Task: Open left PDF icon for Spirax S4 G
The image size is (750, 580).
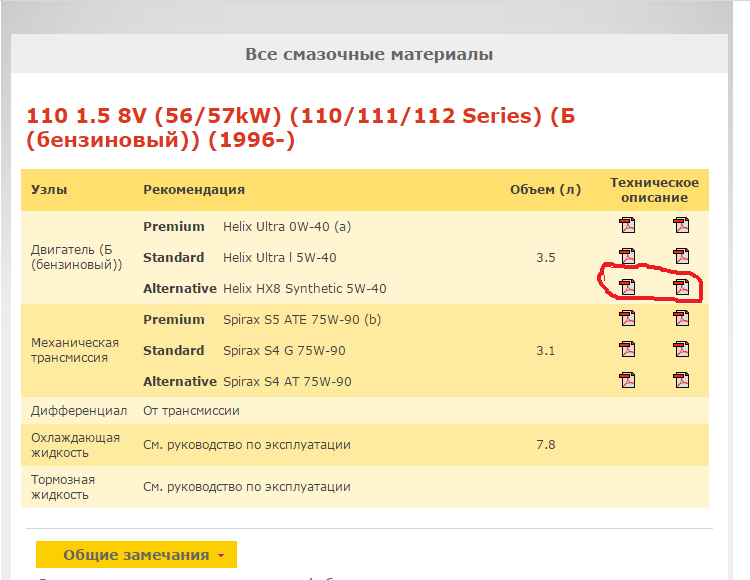Action: pyautogui.click(x=627, y=350)
